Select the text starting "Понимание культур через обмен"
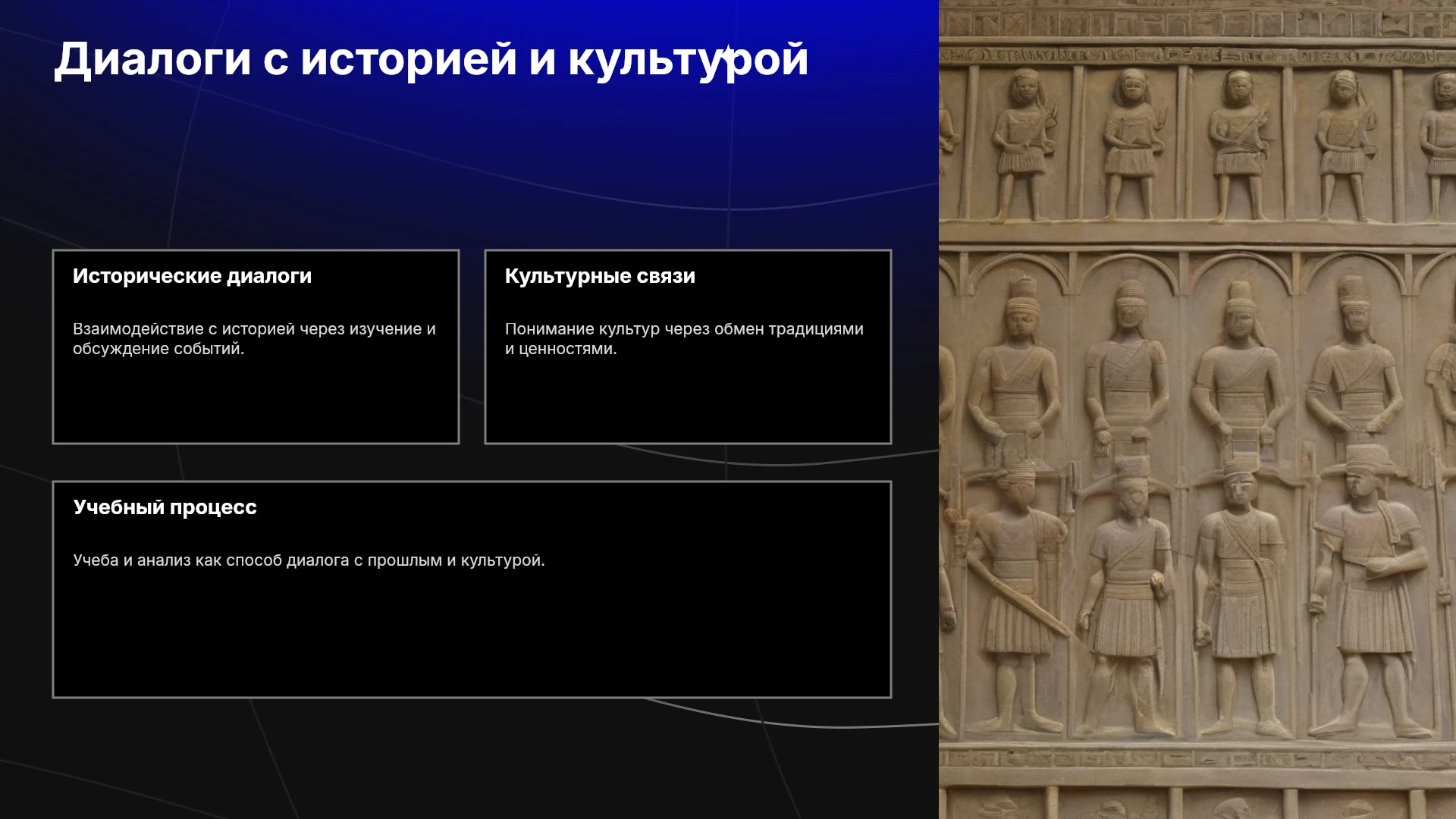Viewport: 1456px width, 819px height. click(x=684, y=339)
